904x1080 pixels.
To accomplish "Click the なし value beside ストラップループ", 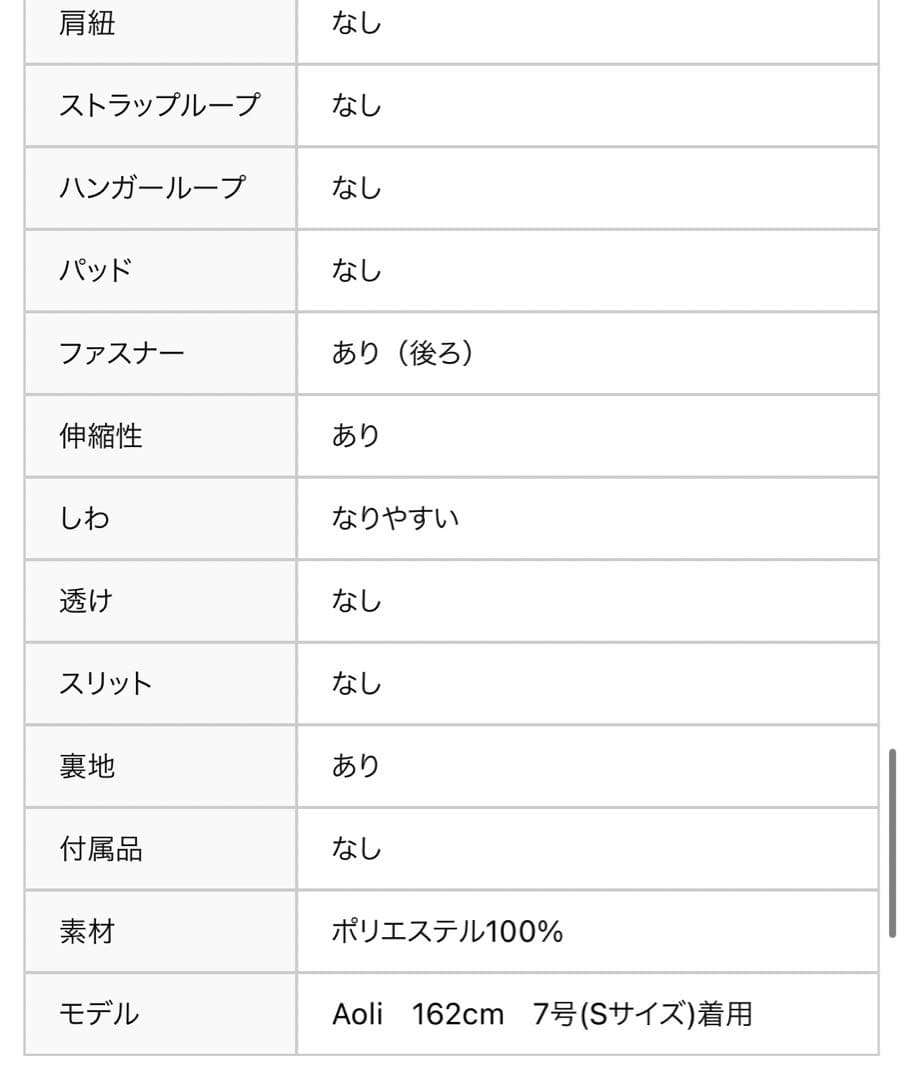I will pyautogui.click(x=357, y=105).
